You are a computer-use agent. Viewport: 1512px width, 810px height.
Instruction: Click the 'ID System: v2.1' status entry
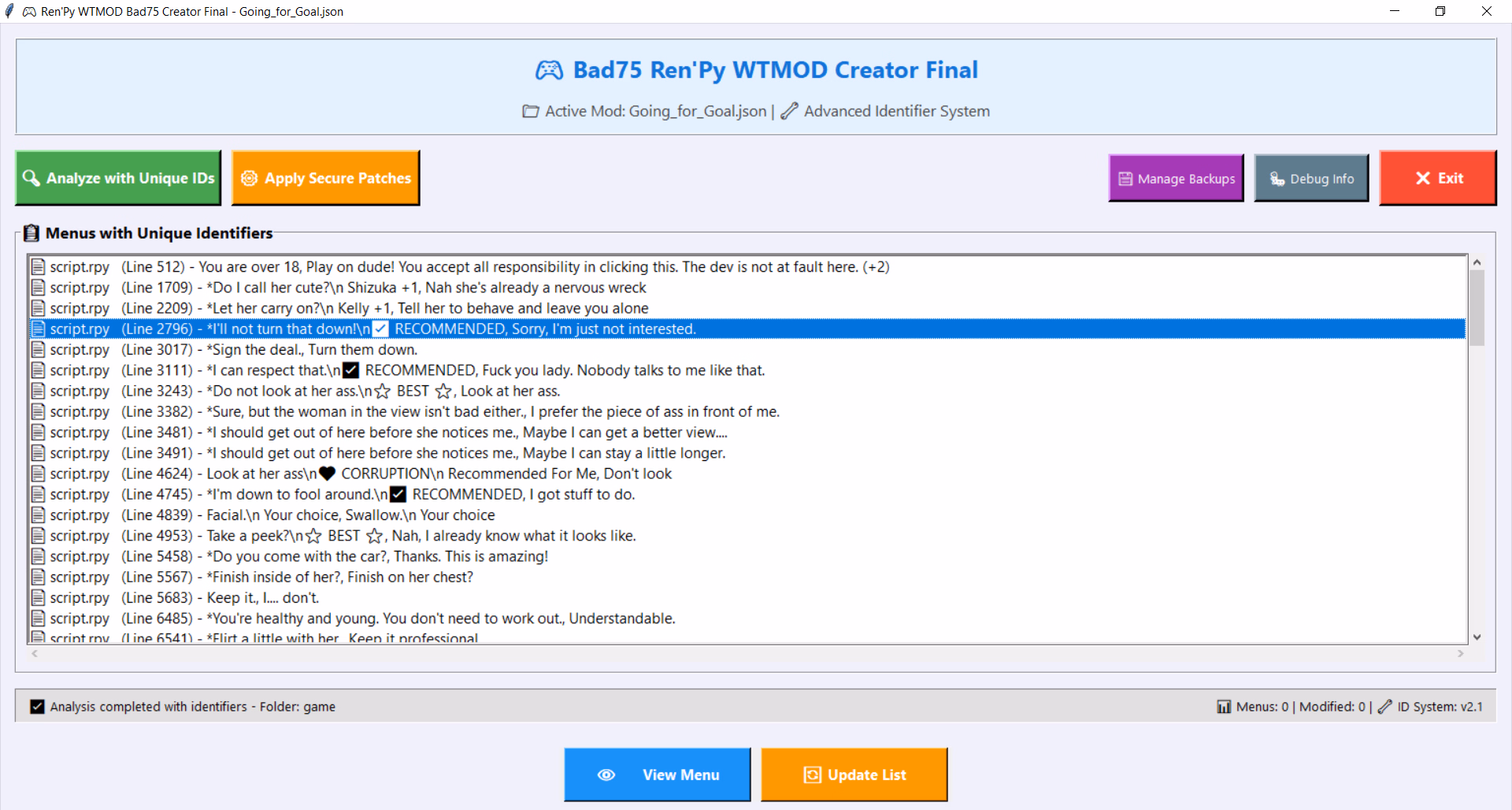click(1440, 707)
